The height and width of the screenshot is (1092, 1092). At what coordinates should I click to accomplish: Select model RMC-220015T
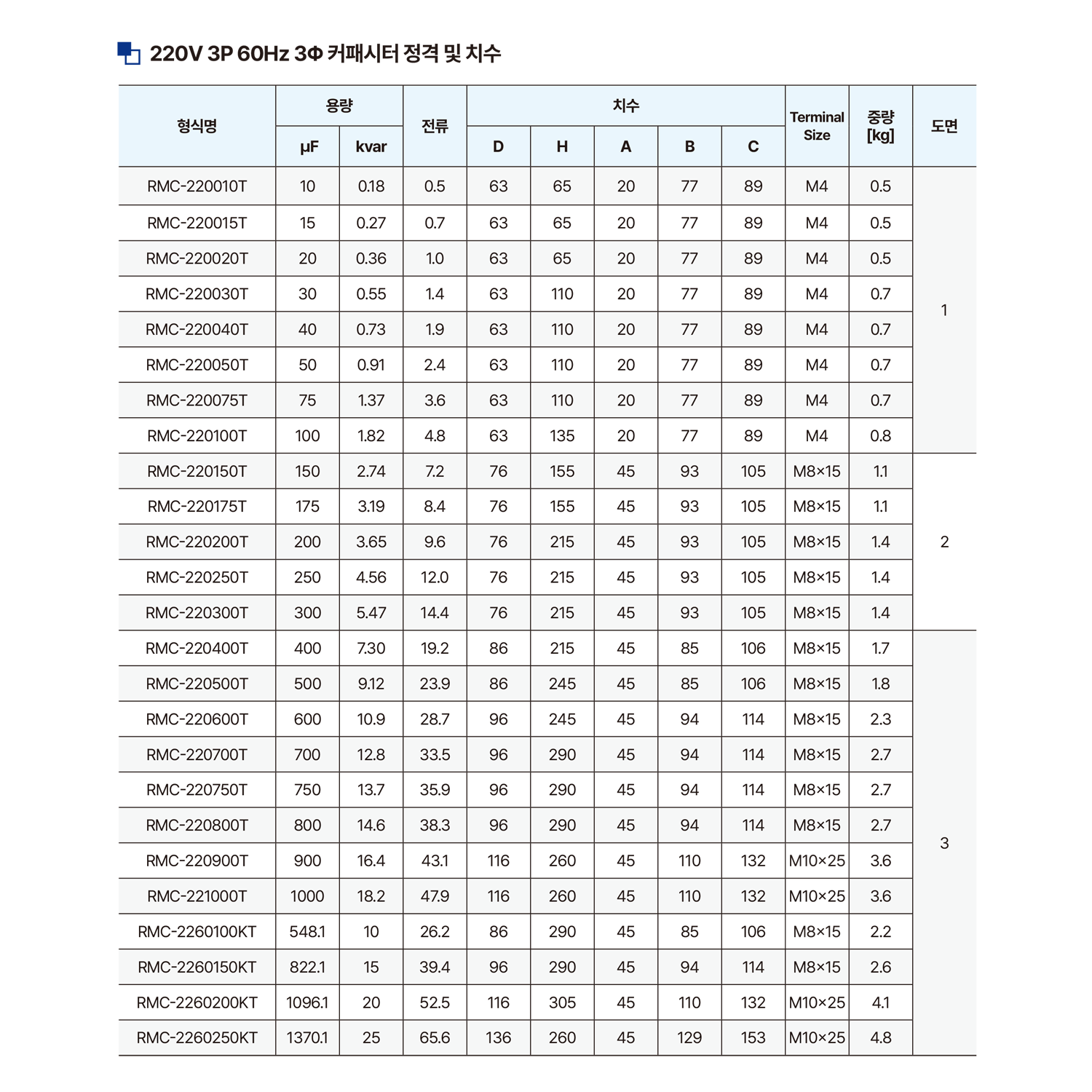tap(197, 223)
